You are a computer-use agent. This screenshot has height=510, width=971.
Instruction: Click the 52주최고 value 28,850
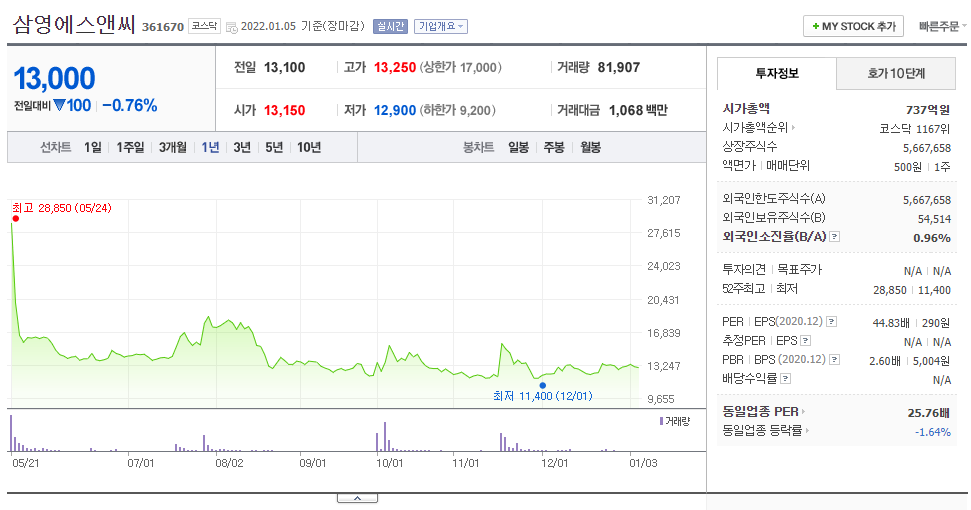pyautogui.click(x=890, y=290)
